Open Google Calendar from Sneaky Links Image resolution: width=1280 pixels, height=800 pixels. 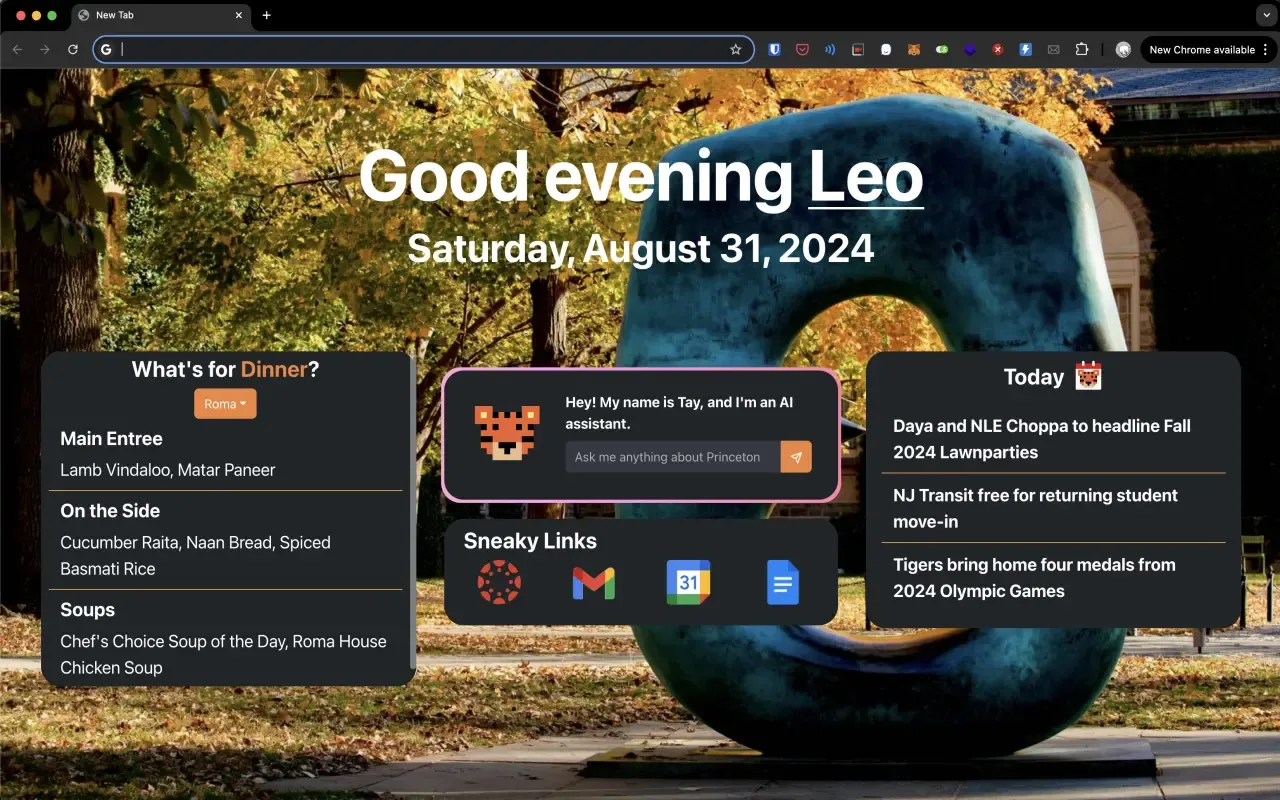pos(688,583)
